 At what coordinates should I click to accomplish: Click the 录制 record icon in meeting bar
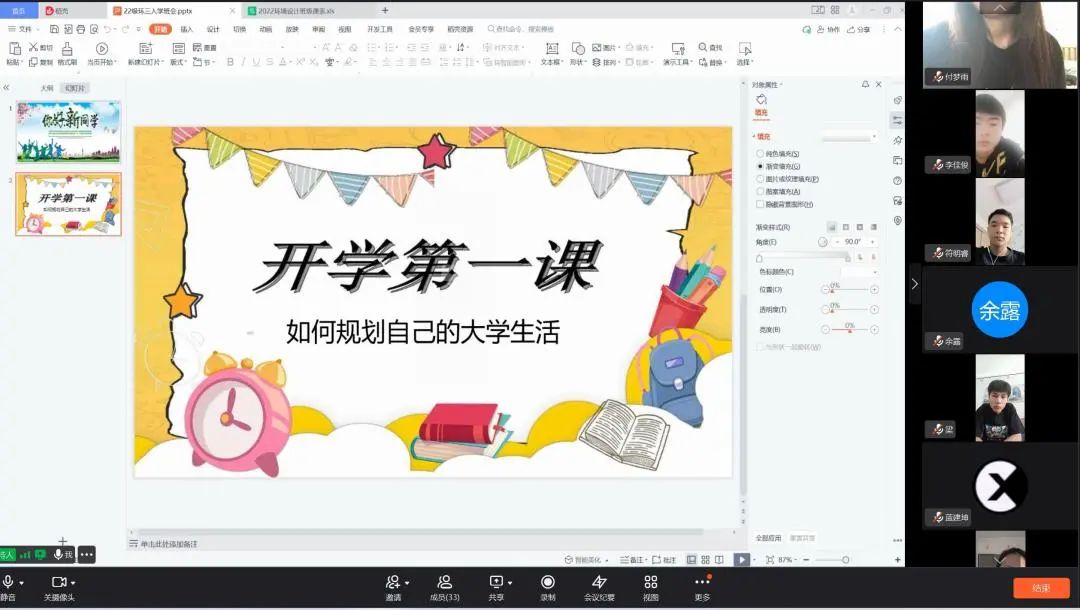coord(547,582)
